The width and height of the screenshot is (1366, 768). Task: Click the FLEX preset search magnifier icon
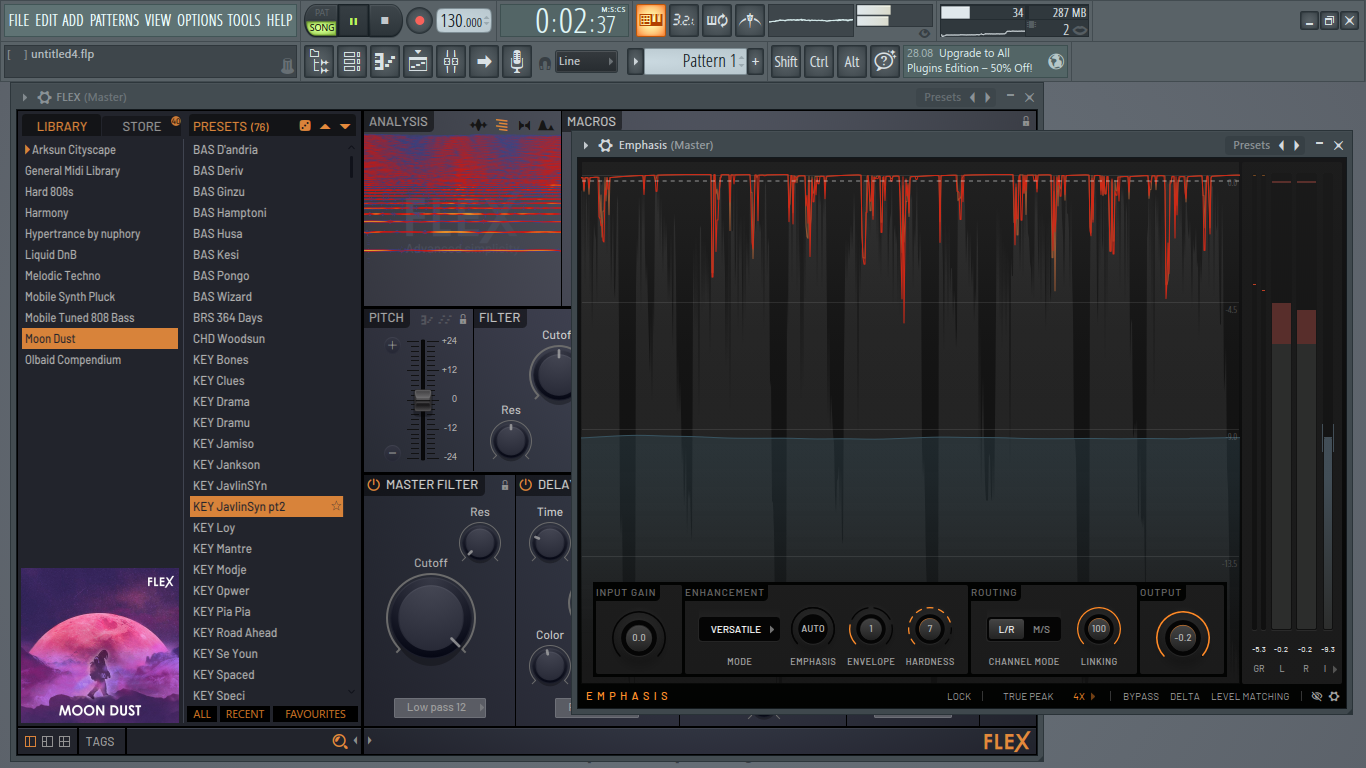pyautogui.click(x=340, y=741)
